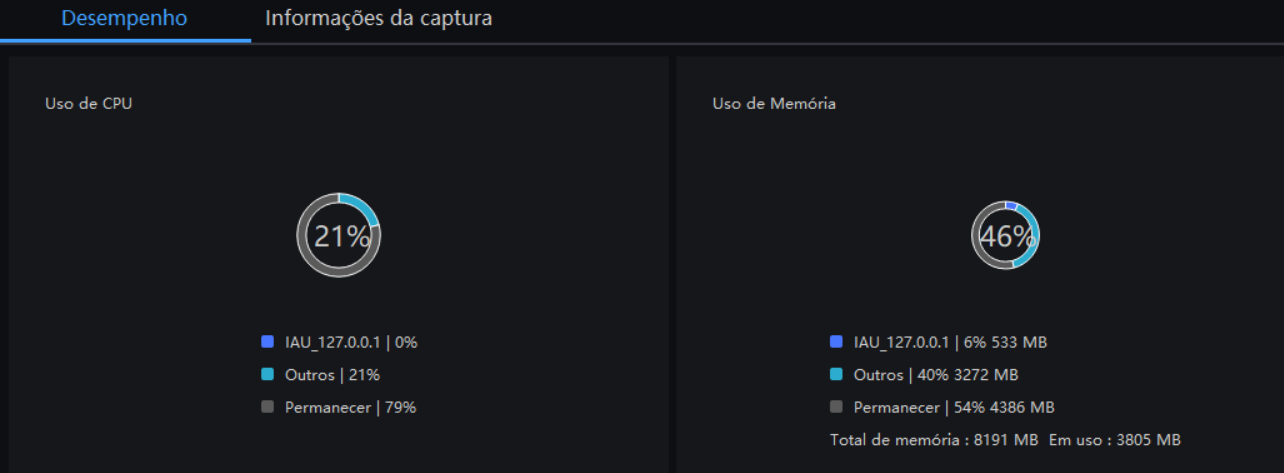Click the memory usage donut chart
This screenshot has width=1284, height=473.
pyautogui.click(x=1006, y=236)
